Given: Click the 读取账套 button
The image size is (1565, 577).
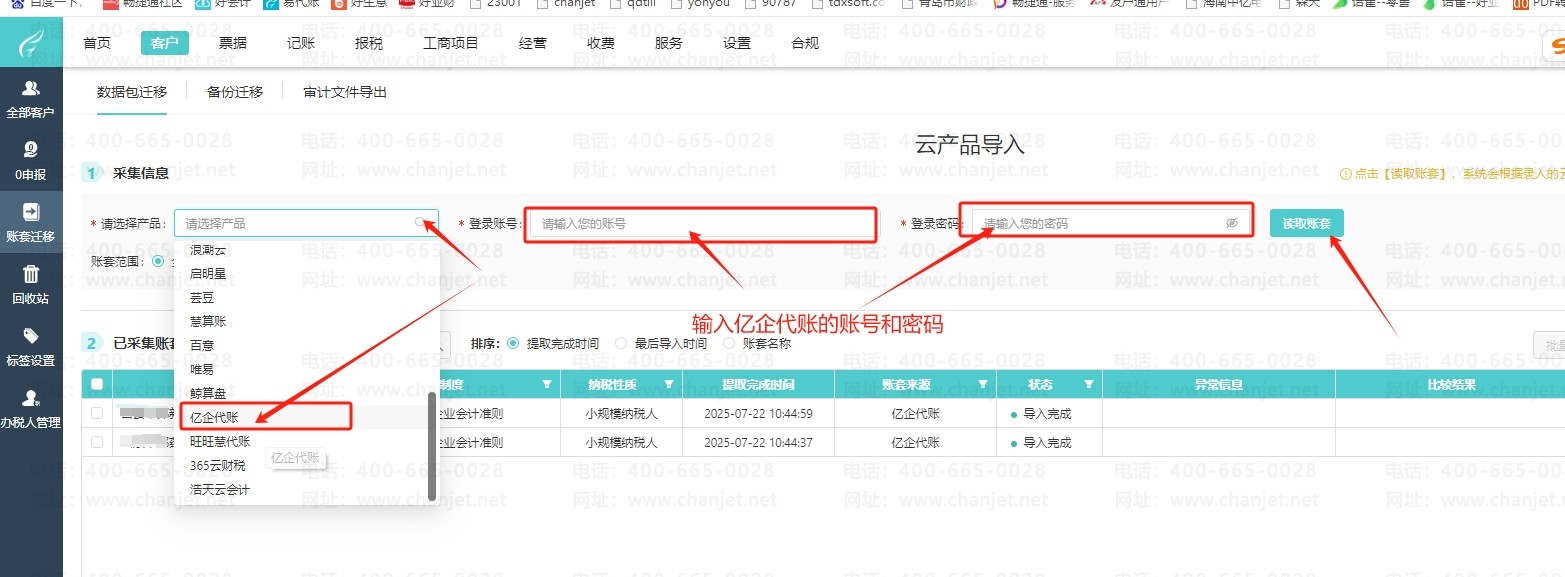Looking at the screenshot, I should tap(1307, 223).
